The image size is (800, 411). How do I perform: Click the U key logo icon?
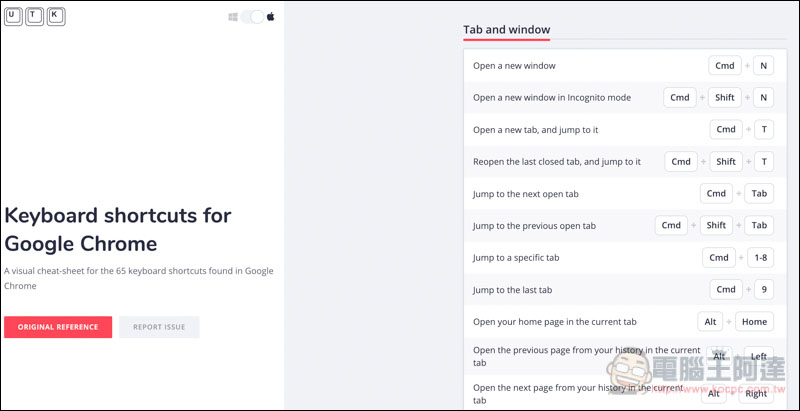[x=13, y=16]
